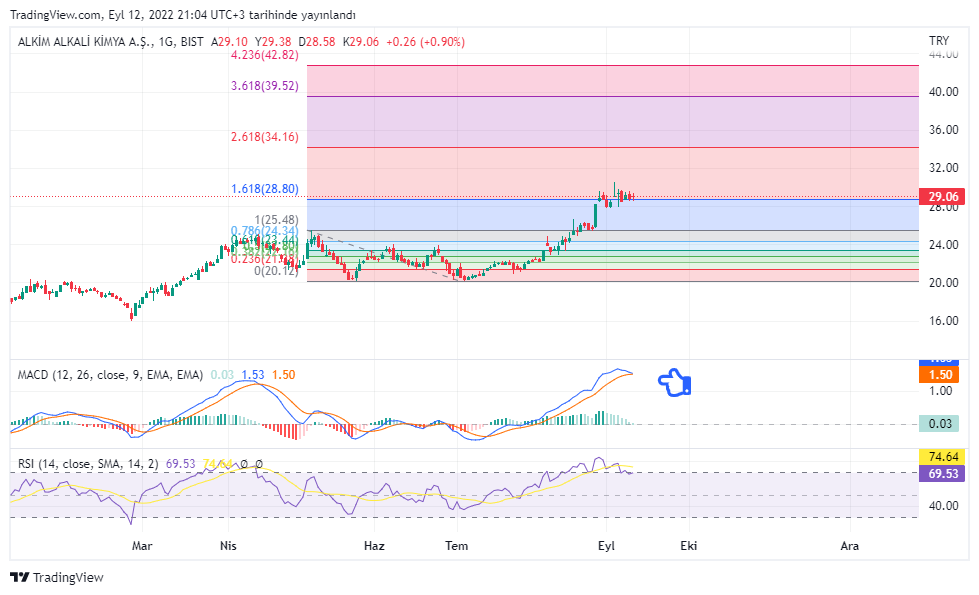Click the Ara label on time axis

850,546
